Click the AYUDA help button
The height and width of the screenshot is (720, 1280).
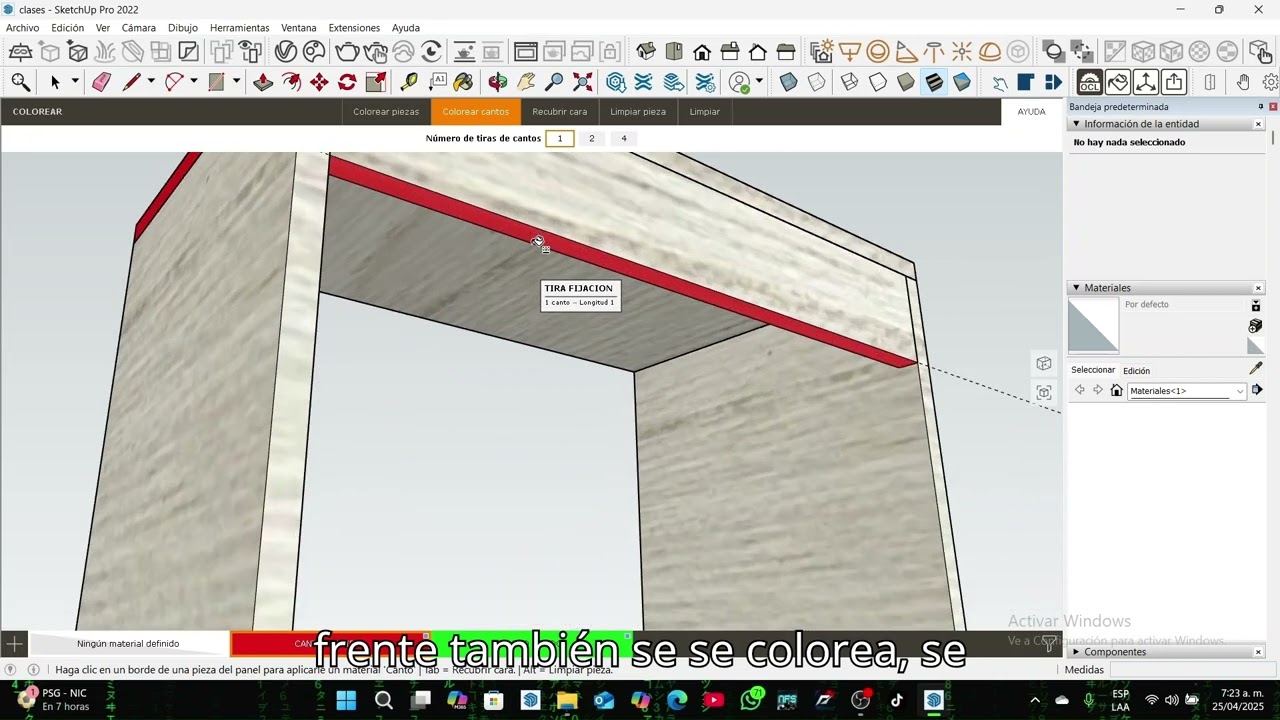(x=1031, y=112)
